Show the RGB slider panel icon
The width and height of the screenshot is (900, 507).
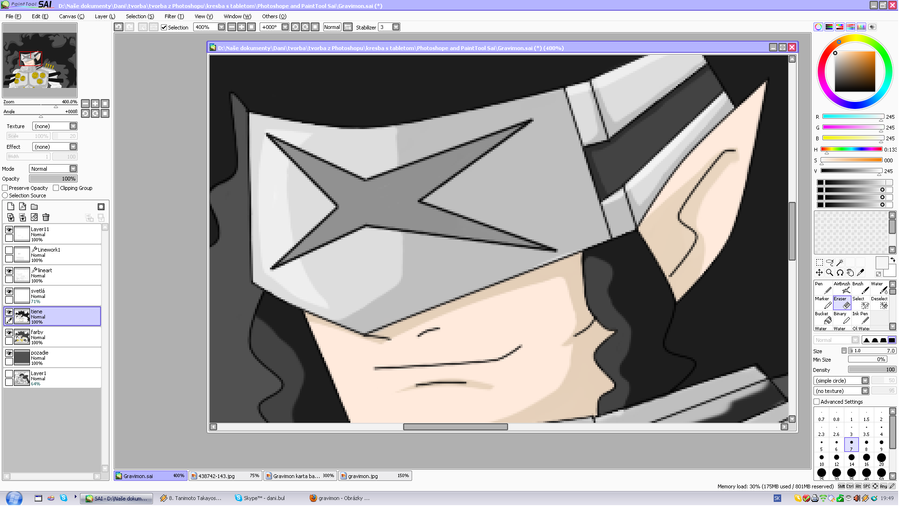pos(829,27)
